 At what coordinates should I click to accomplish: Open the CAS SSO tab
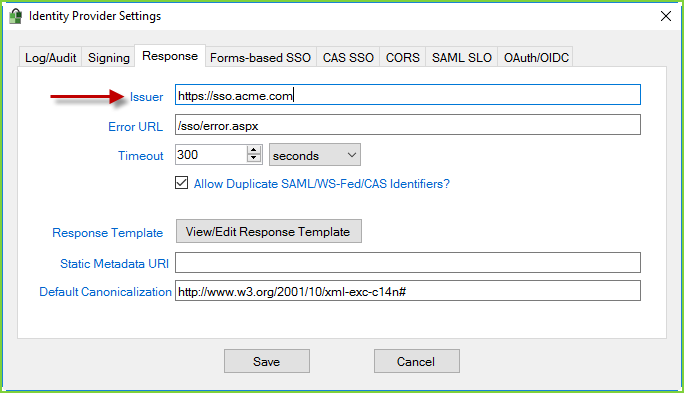[x=348, y=58]
